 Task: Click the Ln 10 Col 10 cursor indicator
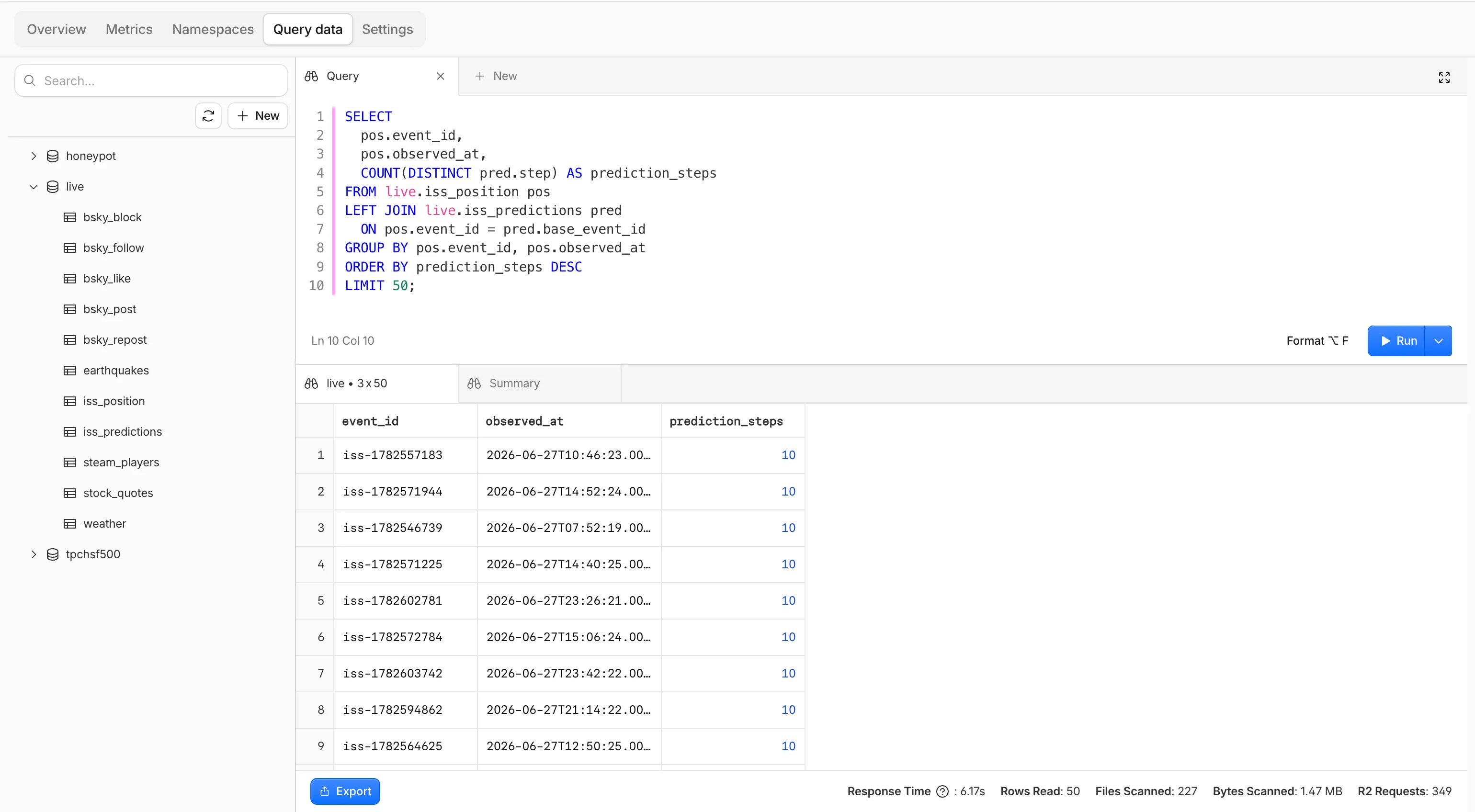pos(342,341)
